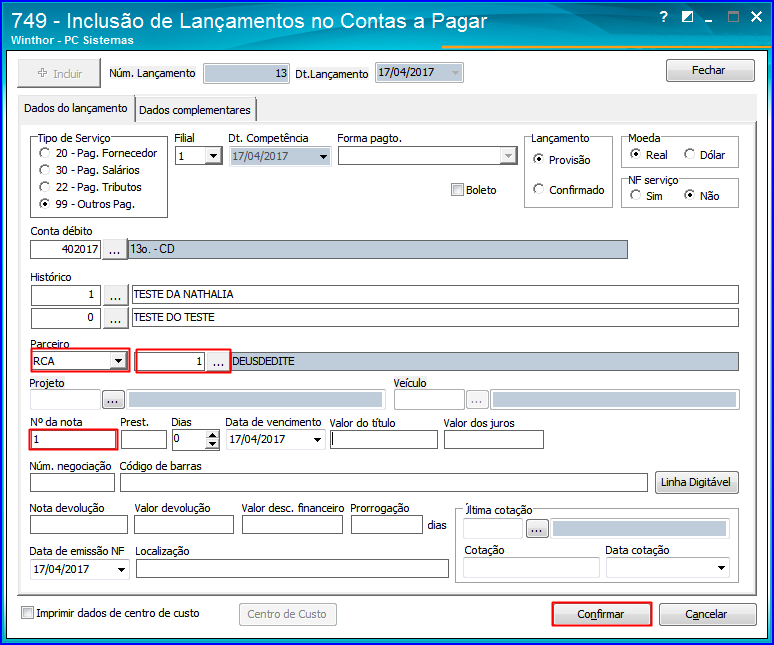Image resolution: width=774 pixels, height=645 pixels.
Task: Open Data de emissão NF date picker
Action: [121, 569]
